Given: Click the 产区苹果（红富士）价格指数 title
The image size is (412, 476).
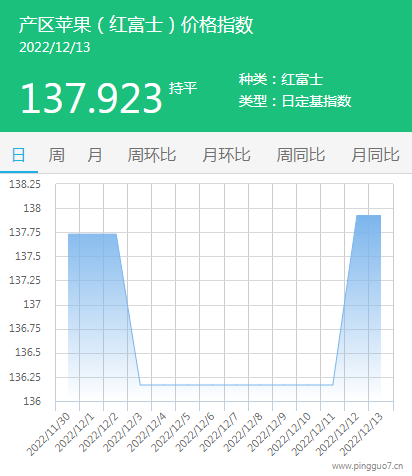Looking at the screenshot, I should (x=136, y=25).
